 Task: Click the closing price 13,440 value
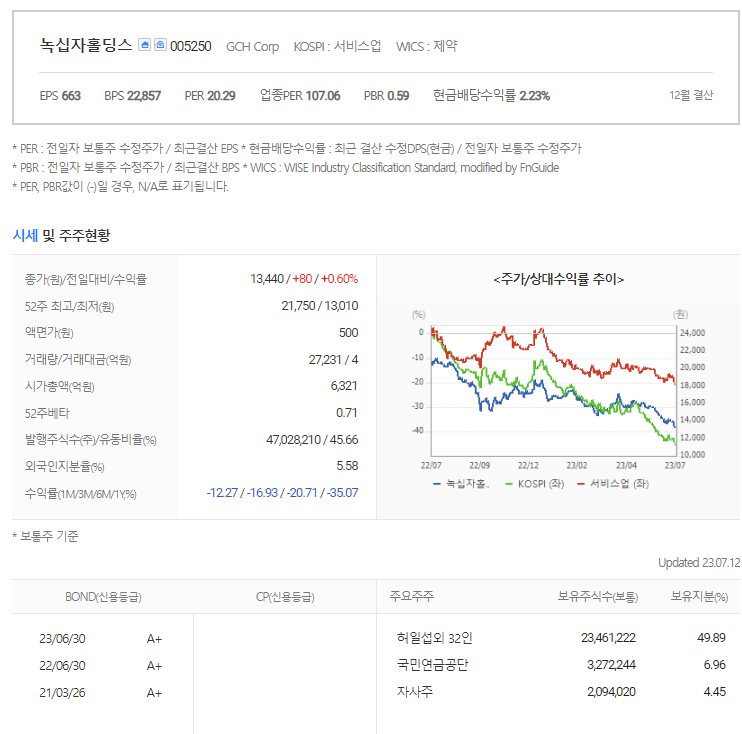coord(266,279)
